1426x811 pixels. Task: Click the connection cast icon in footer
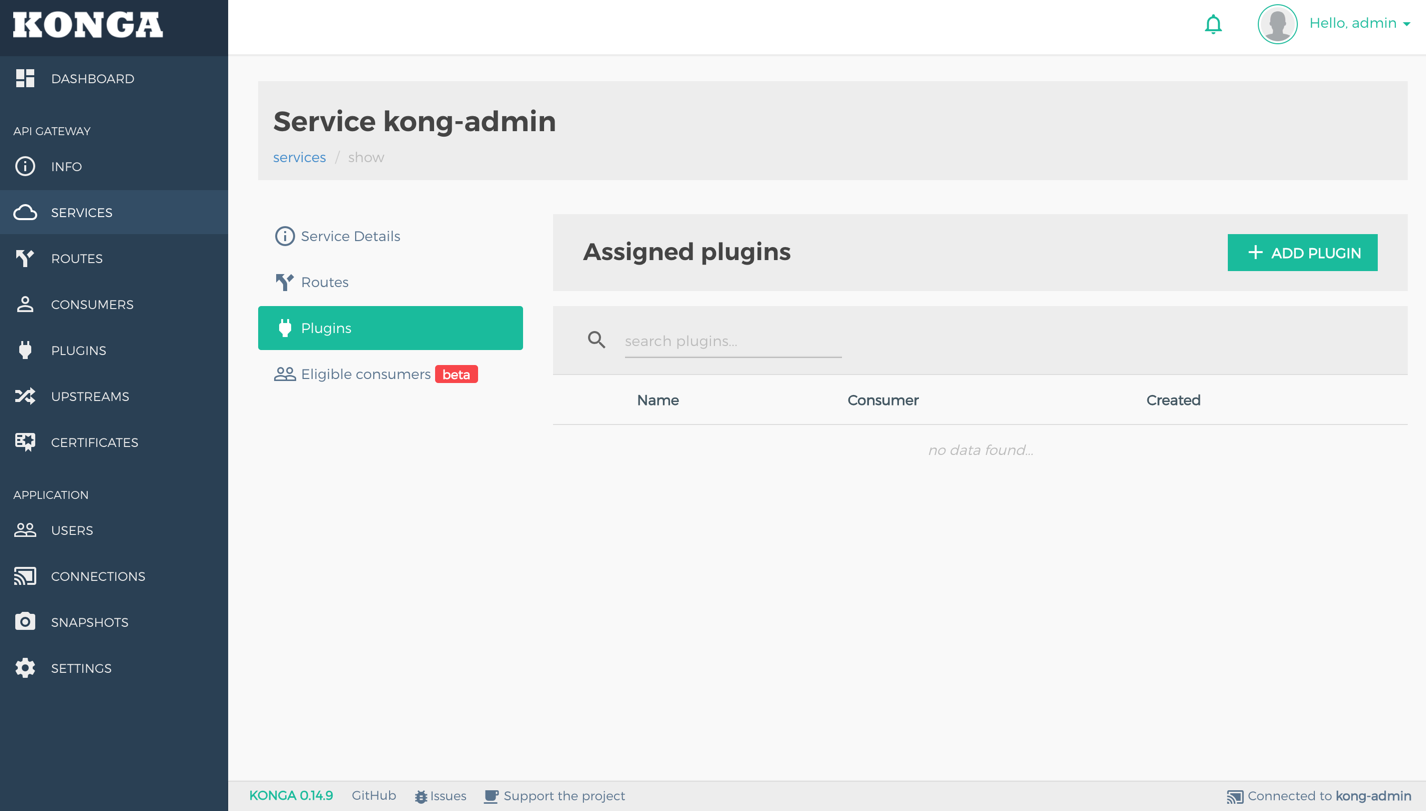point(1235,797)
